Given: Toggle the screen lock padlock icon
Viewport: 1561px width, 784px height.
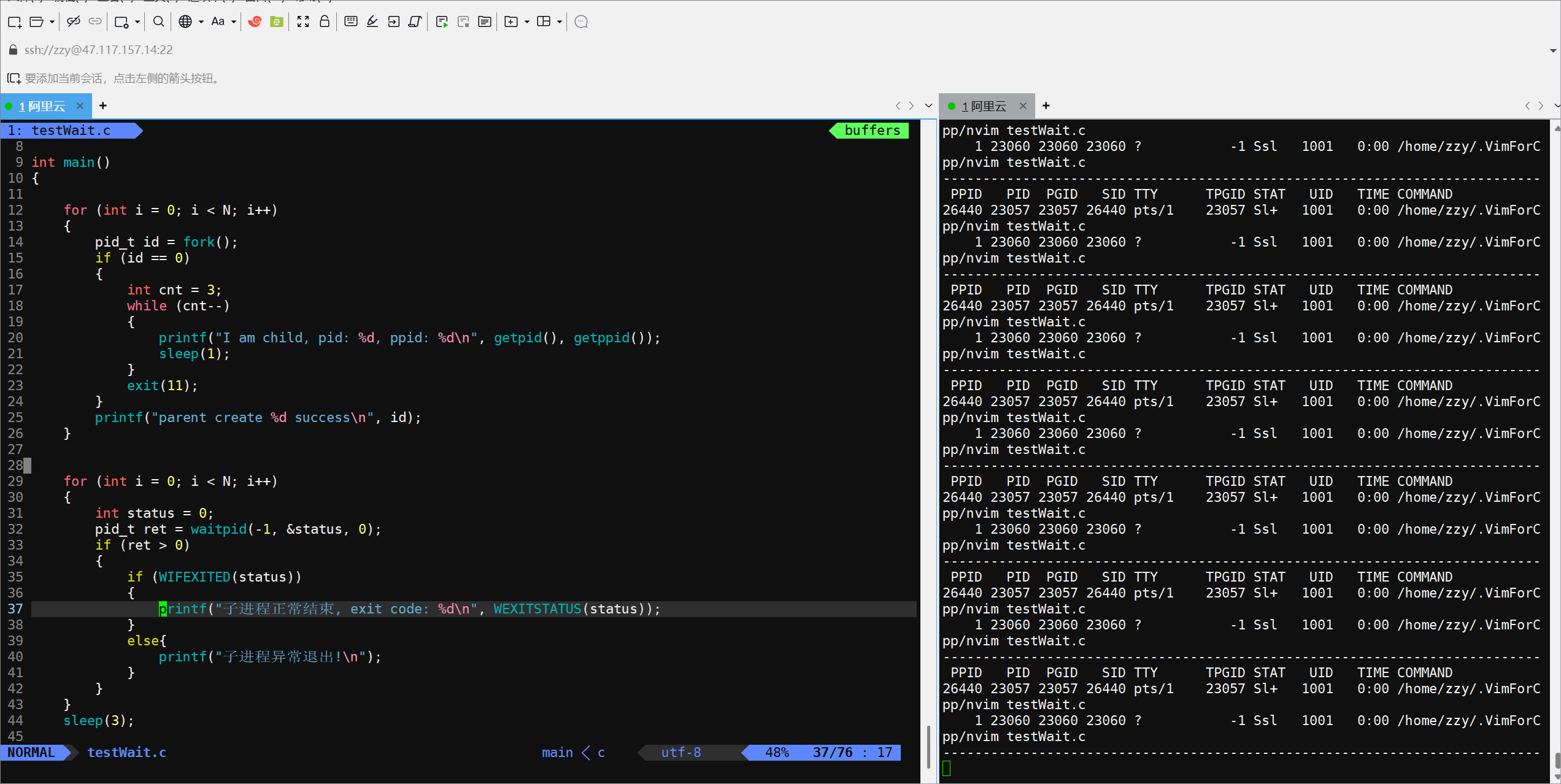Looking at the screenshot, I should coord(325,22).
